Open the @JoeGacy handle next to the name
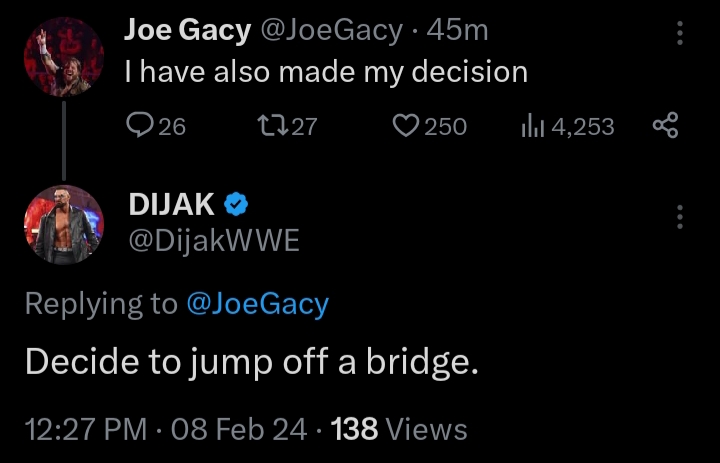 (x=330, y=31)
